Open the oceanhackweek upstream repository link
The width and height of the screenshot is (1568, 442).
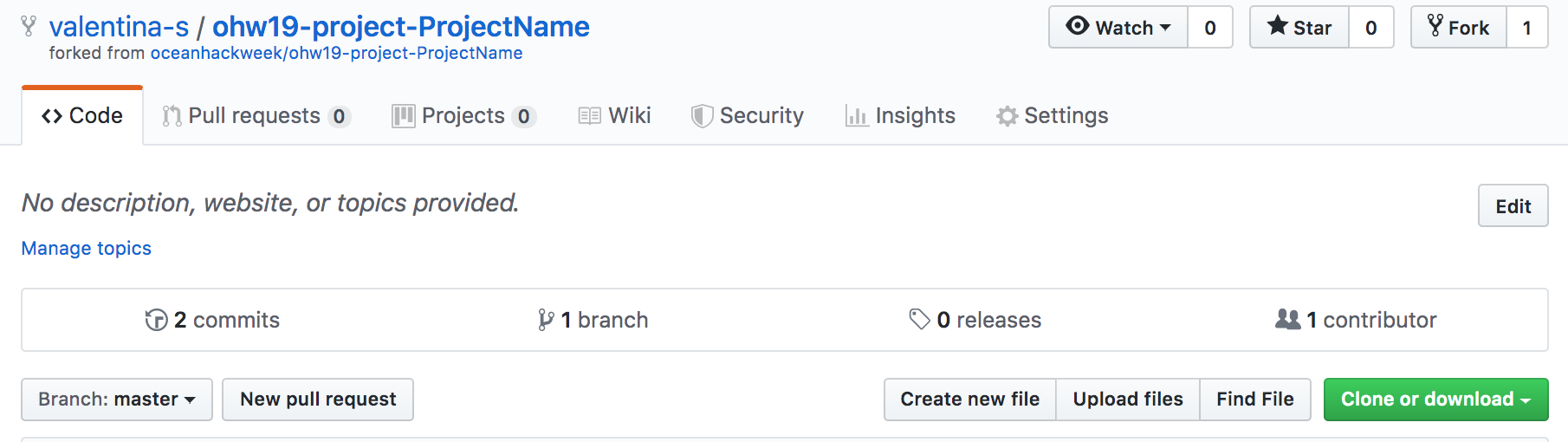[x=336, y=53]
